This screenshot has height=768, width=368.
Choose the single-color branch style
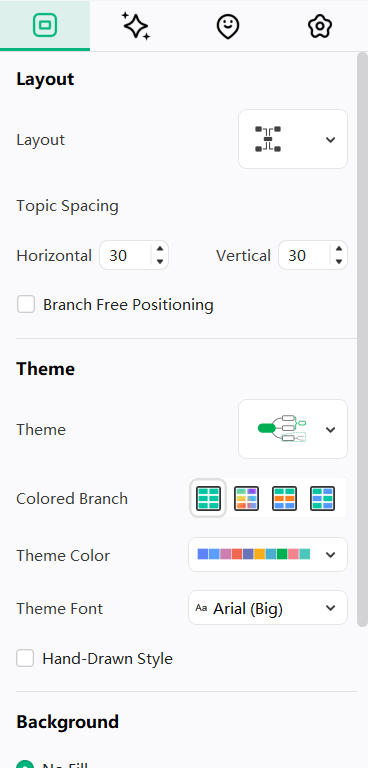coord(208,499)
